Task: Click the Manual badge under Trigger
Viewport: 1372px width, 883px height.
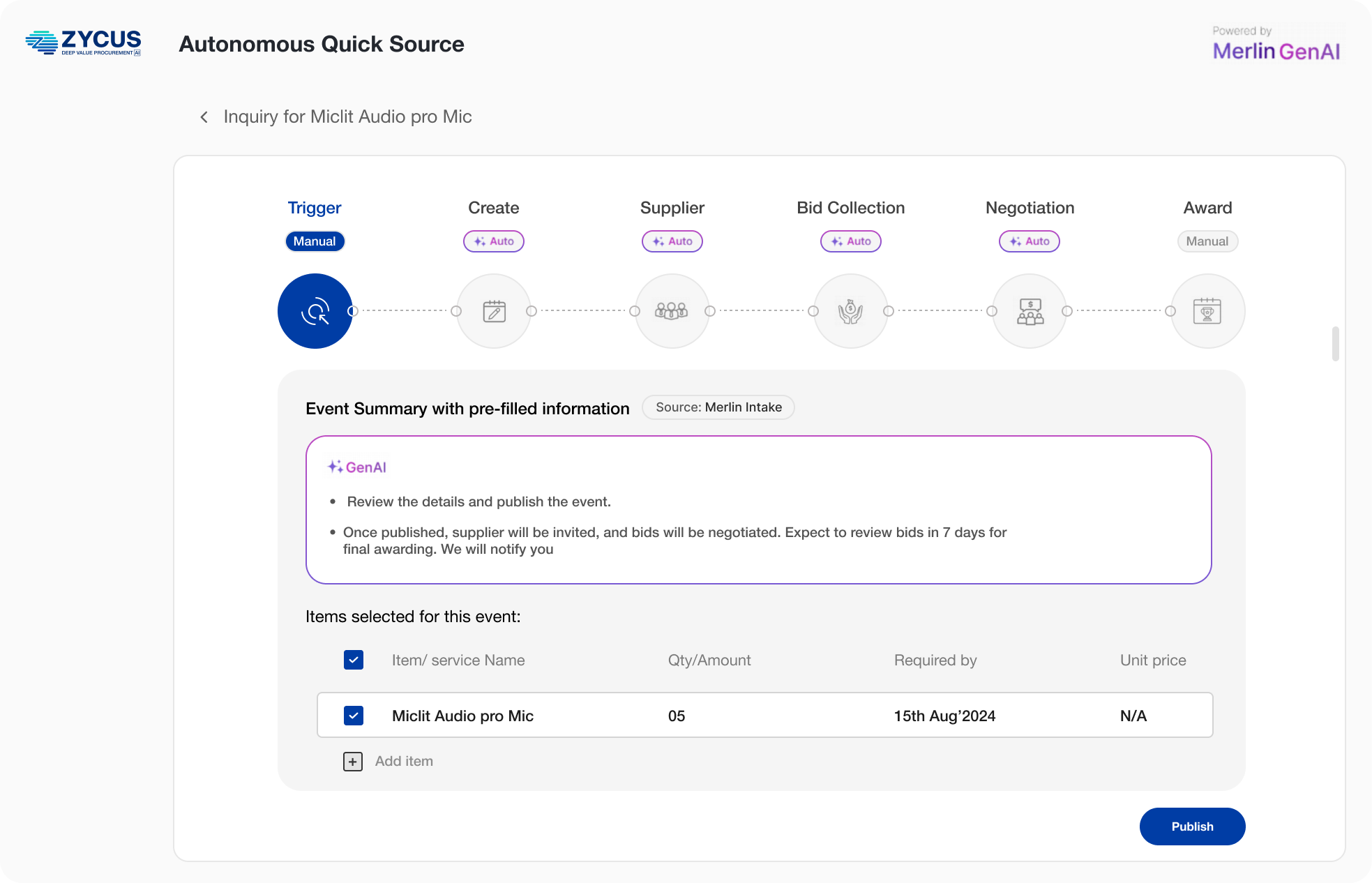Action: [x=315, y=241]
